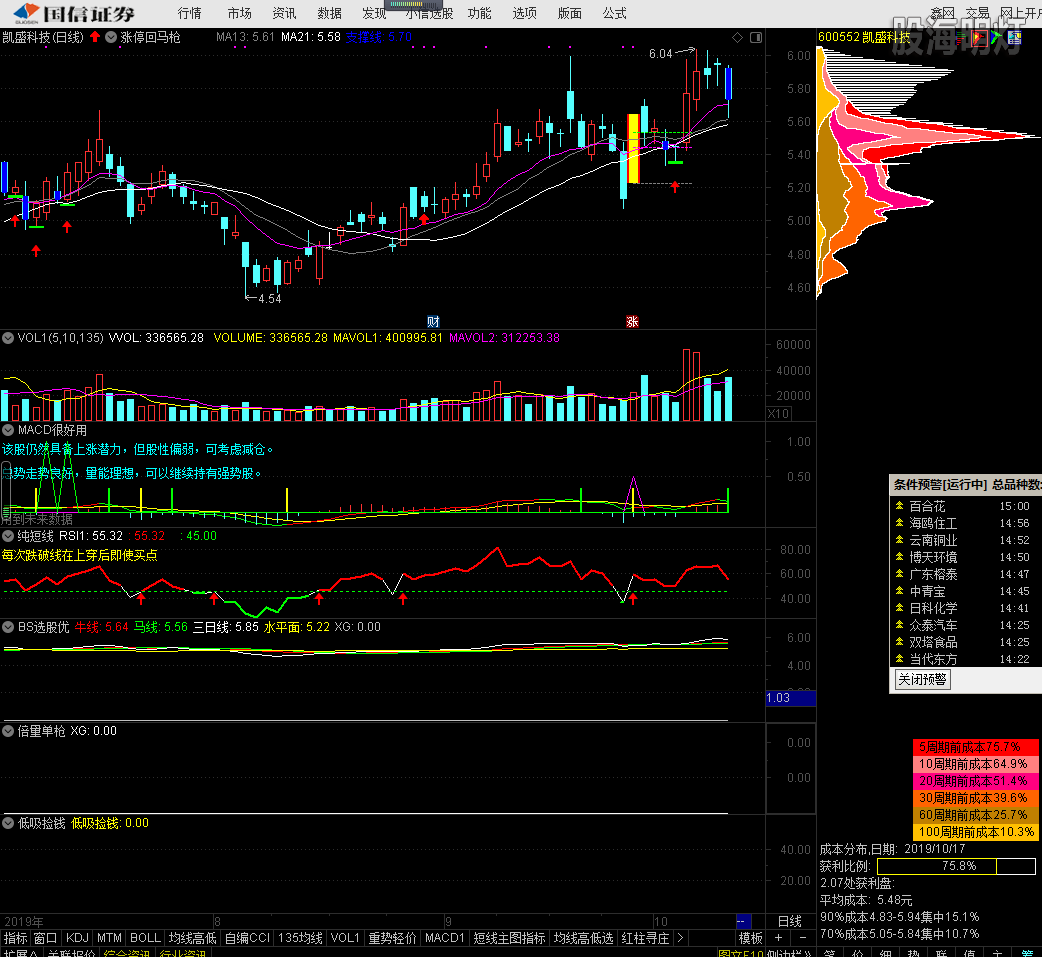Image resolution: width=1042 pixels, height=957 pixels.
Task: Click the plus zoom button near 模板
Action: (778, 938)
